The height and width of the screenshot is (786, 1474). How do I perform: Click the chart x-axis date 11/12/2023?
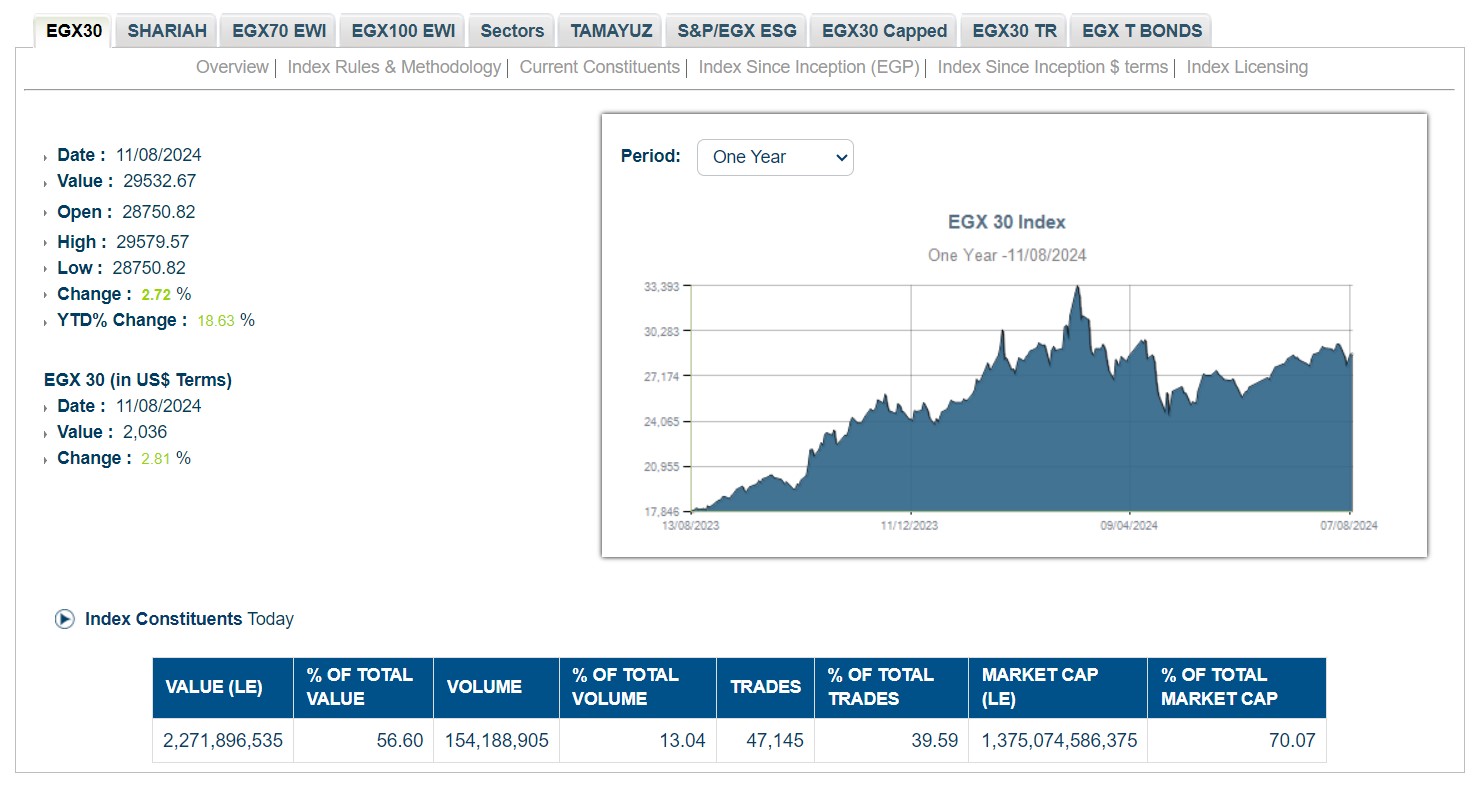(909, 525)
